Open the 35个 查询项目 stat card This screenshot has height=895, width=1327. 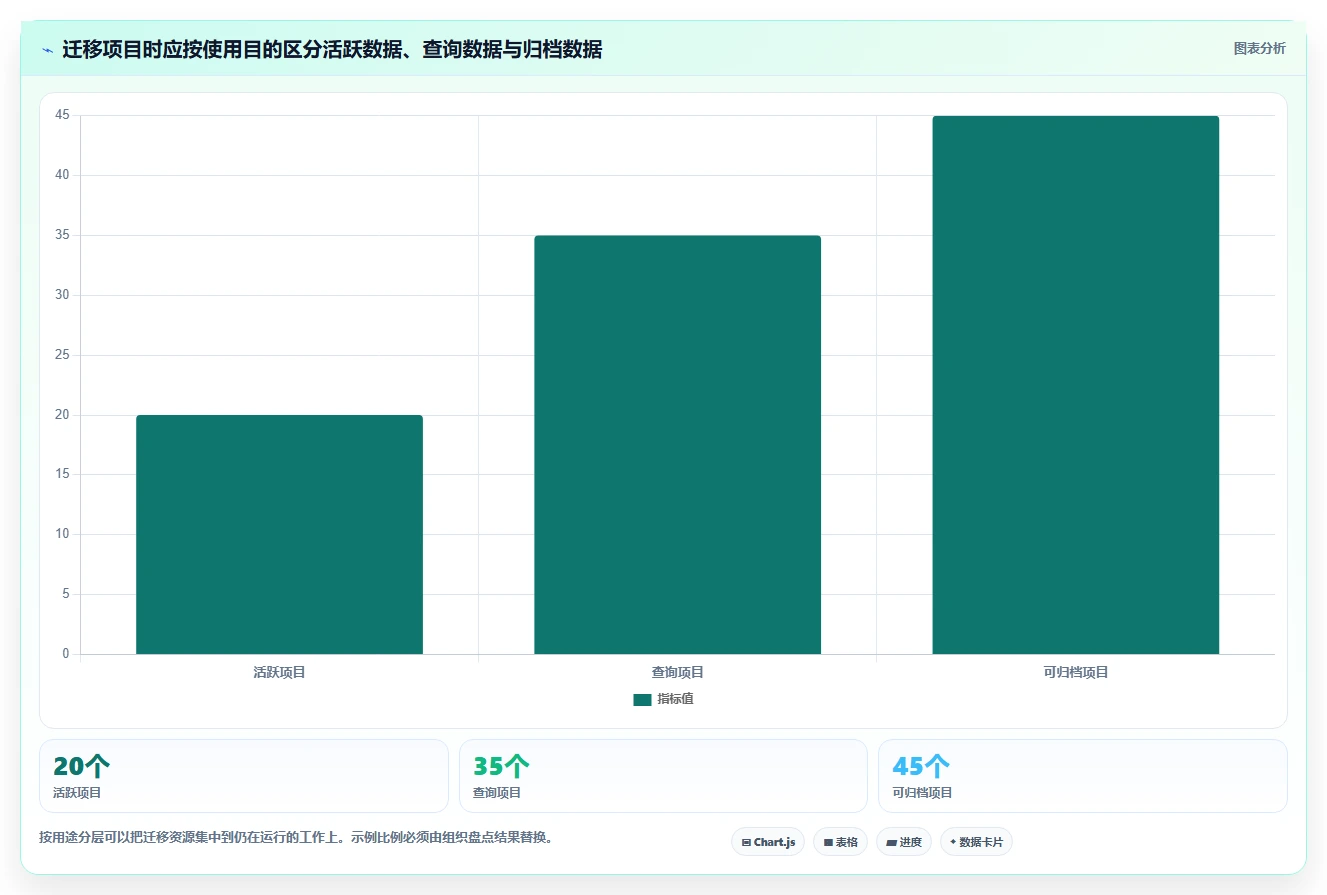[663, 776]
